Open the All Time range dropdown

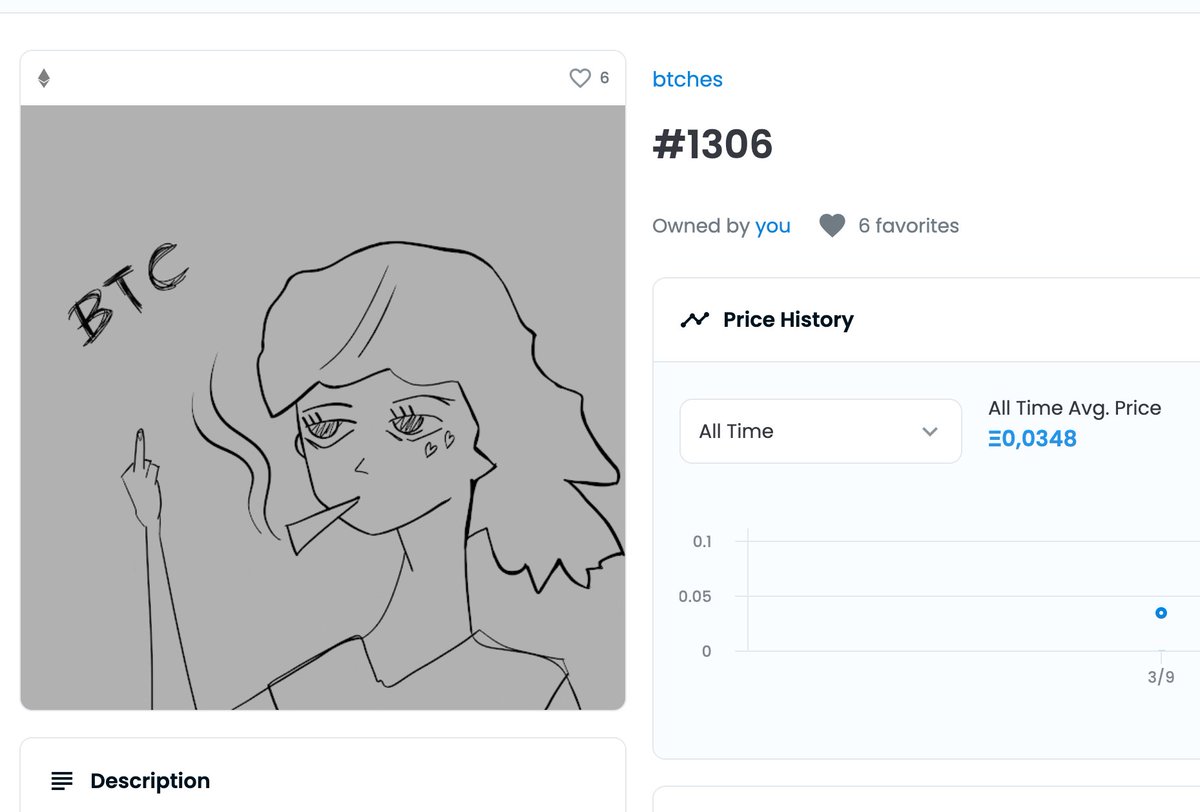pyautogui.click(x=820, y=431)
